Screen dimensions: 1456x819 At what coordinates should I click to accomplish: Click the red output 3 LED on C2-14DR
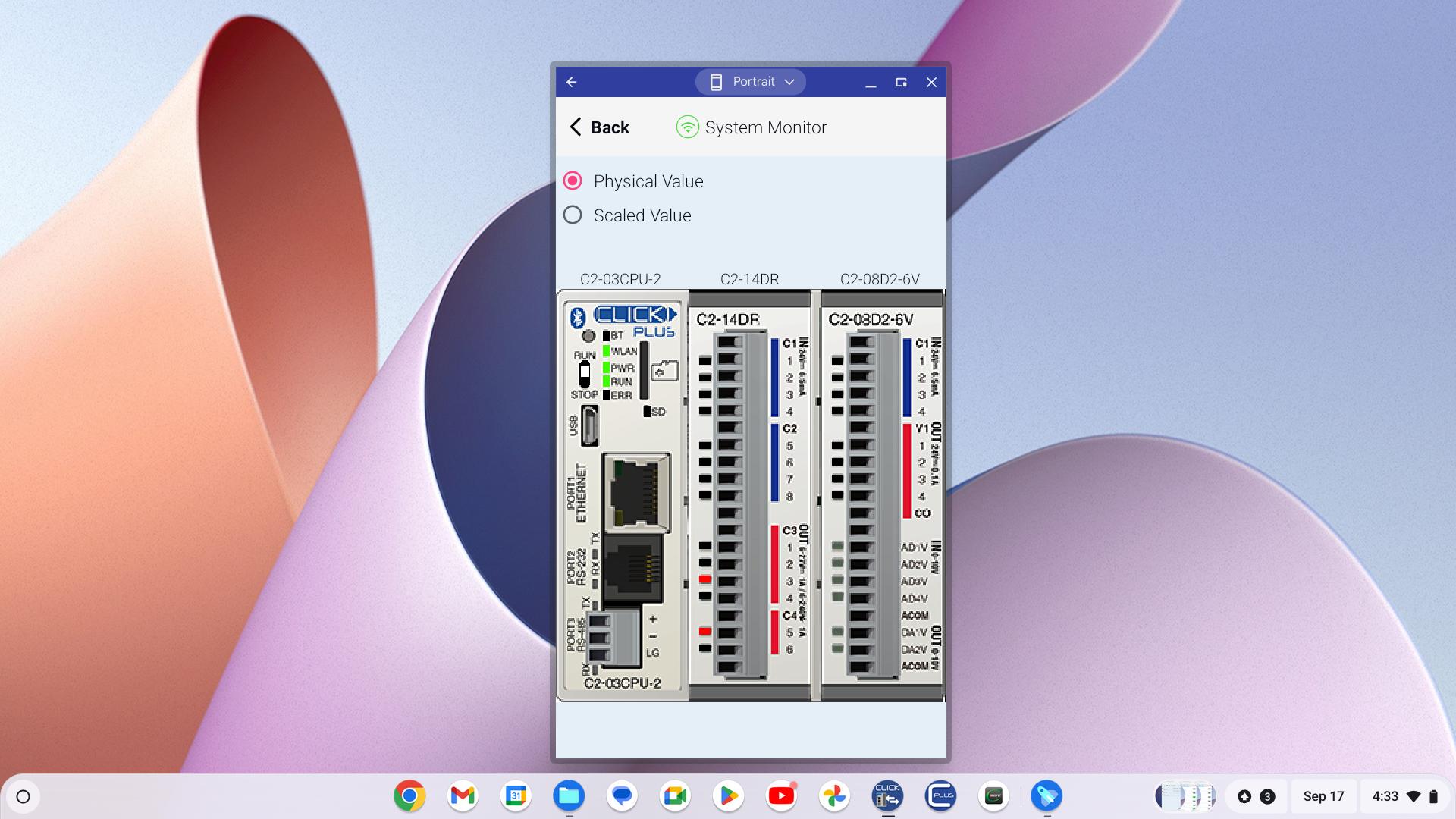click(x=704, y=579)
